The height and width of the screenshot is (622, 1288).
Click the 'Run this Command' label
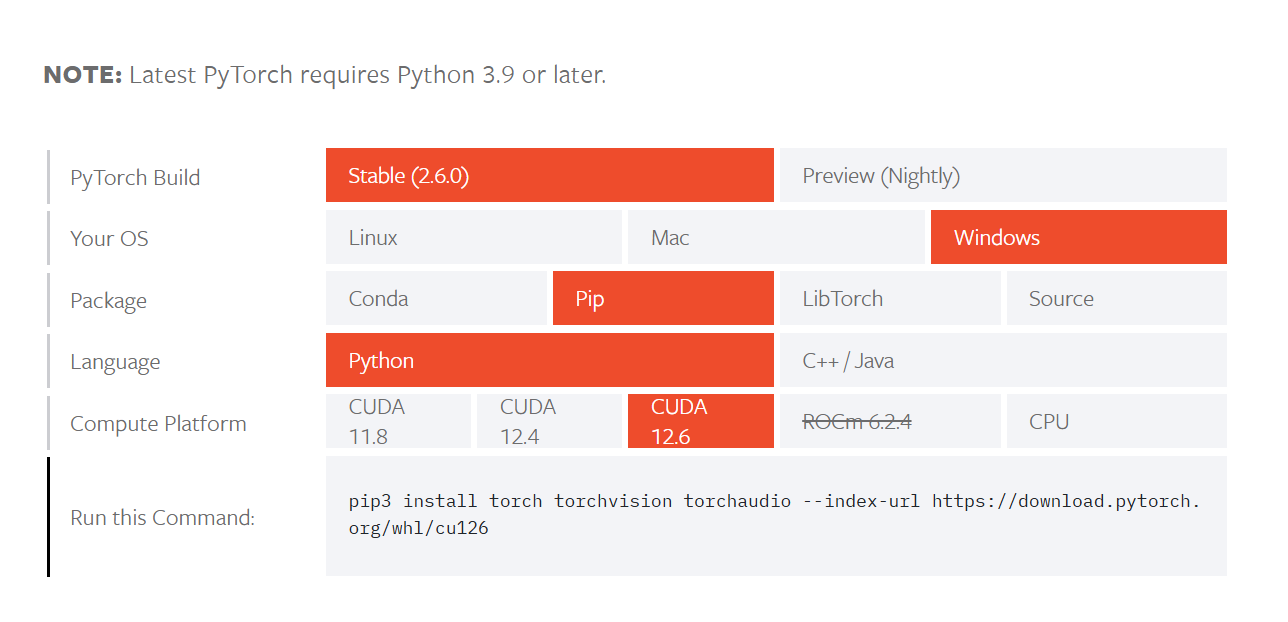[x=160, y=517]
